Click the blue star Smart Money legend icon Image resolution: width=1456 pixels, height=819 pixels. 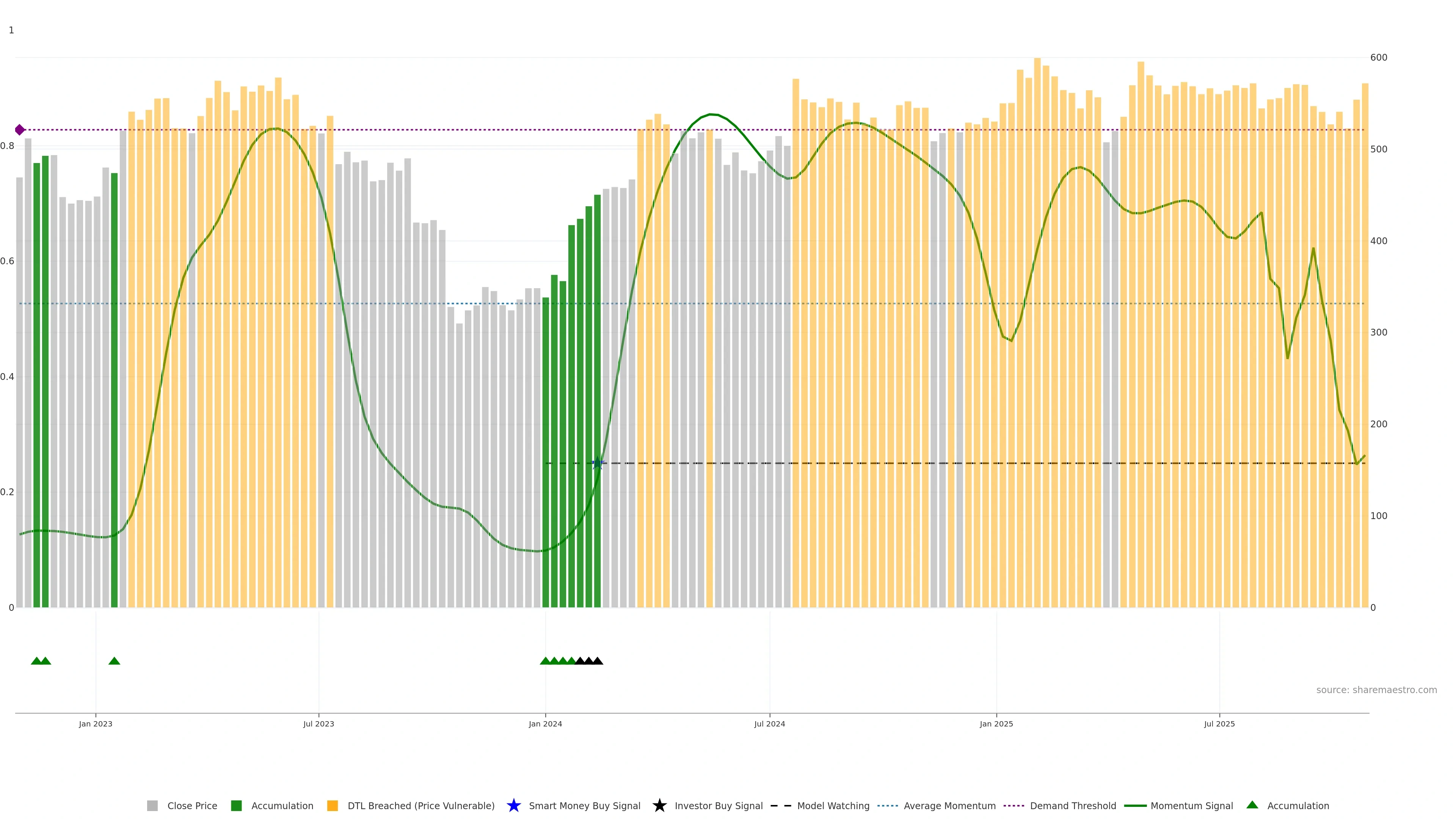pos(513,805)
